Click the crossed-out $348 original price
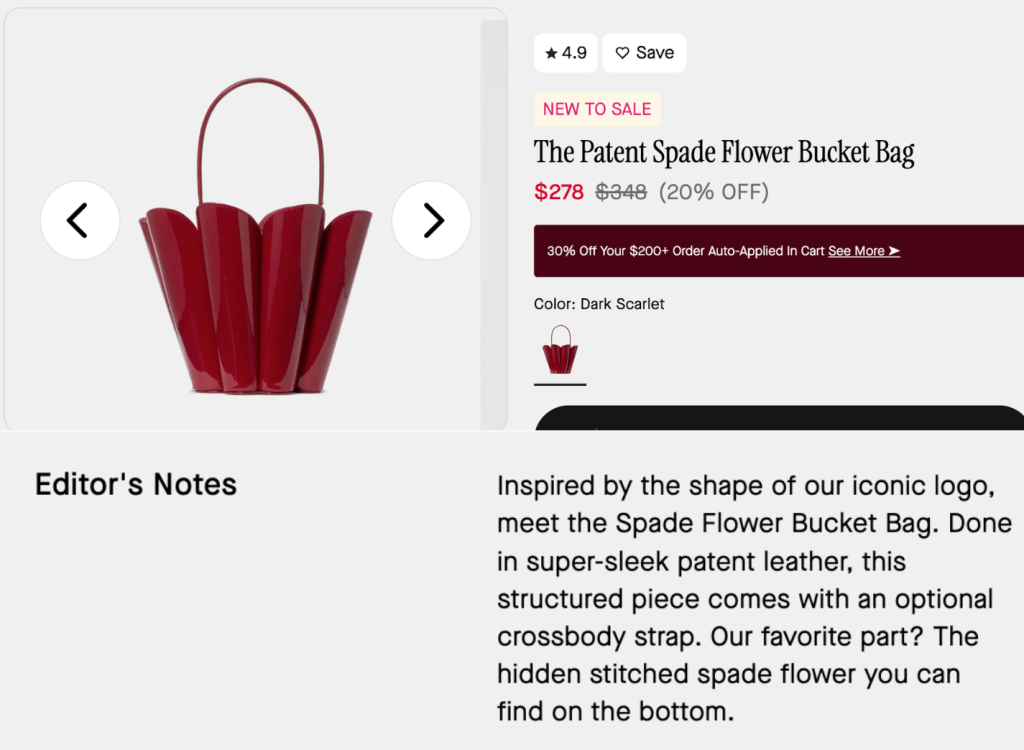 pos(621,192)
